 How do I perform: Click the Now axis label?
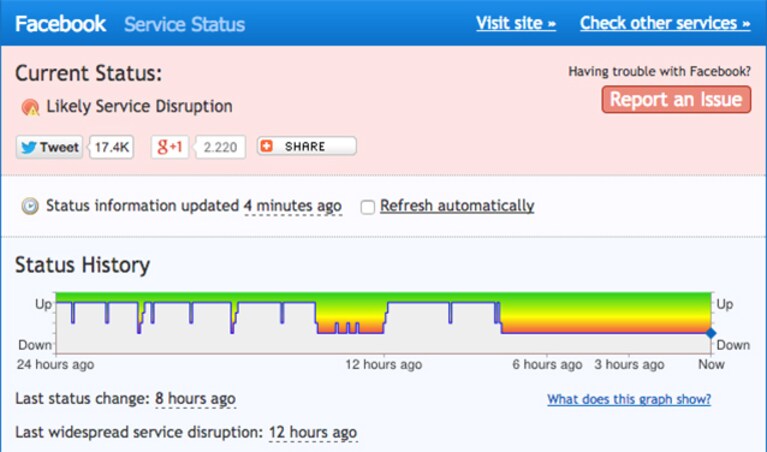[711, 364]
